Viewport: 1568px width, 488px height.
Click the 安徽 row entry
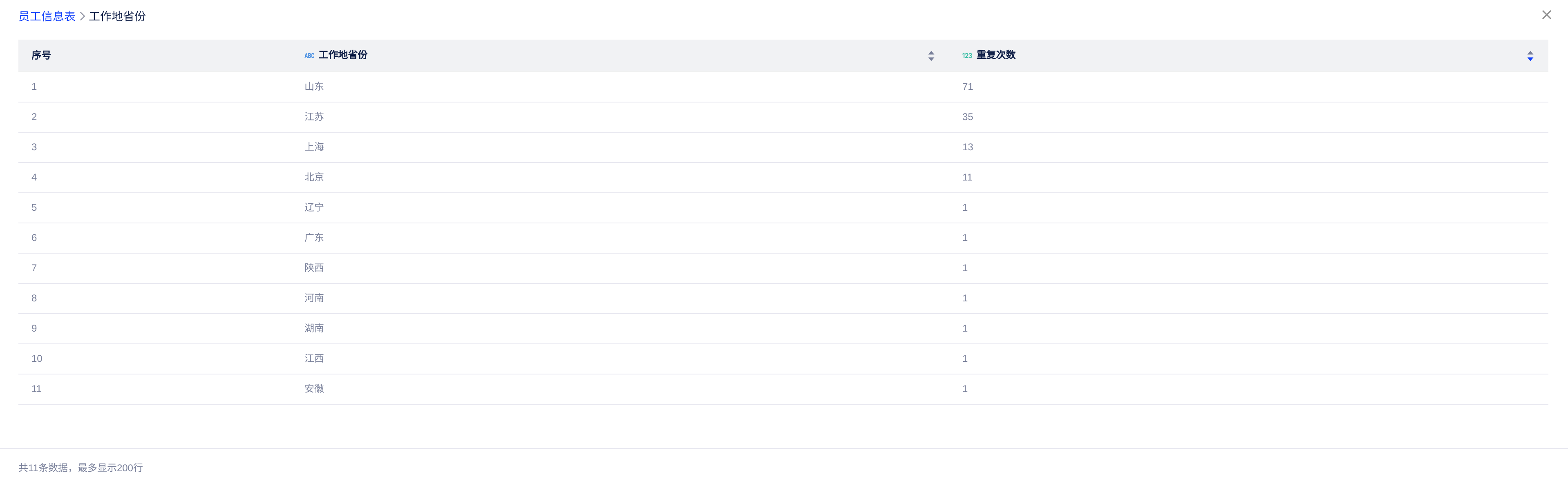[314, 389]
